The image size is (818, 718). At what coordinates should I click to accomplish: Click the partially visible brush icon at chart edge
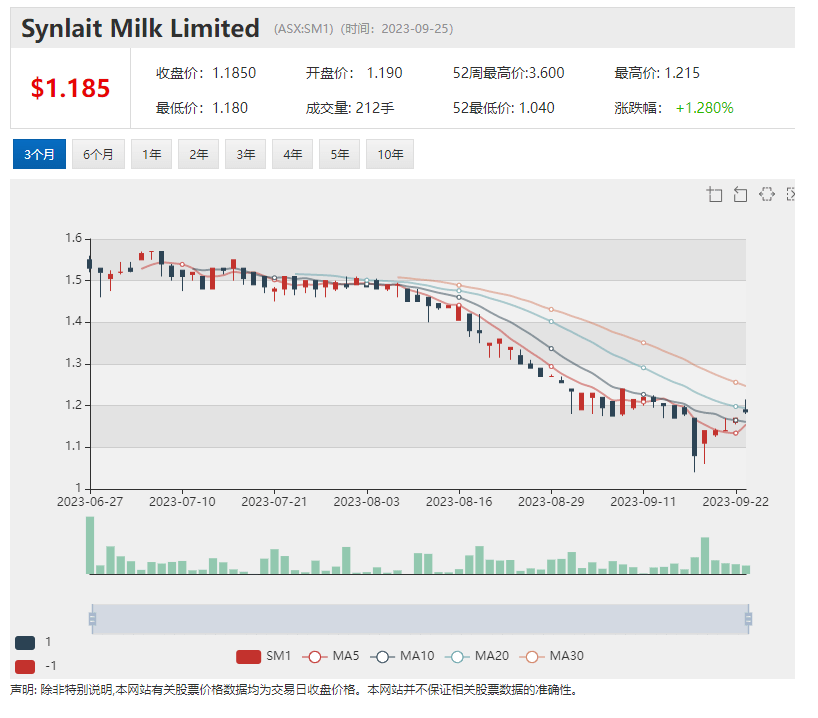[791, 195]
